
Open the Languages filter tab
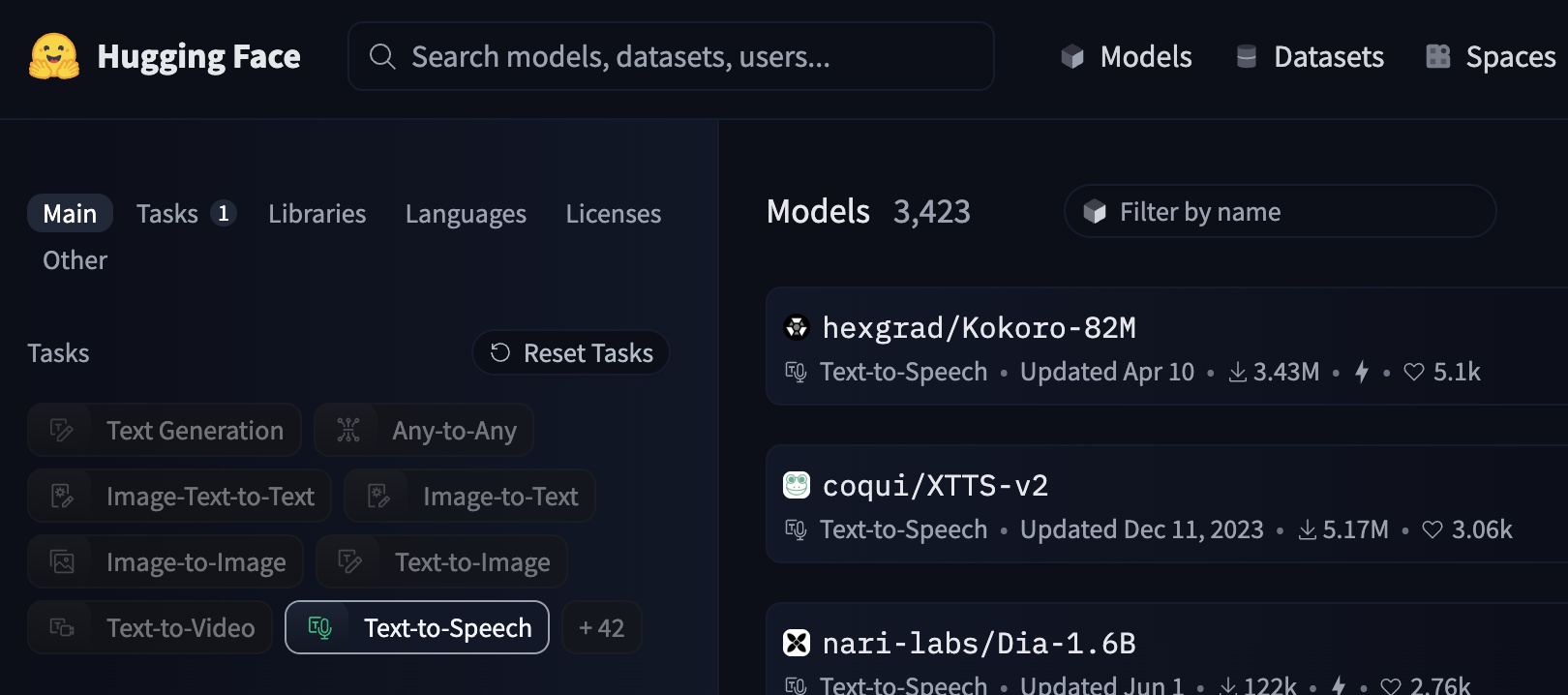click(466, 214)
